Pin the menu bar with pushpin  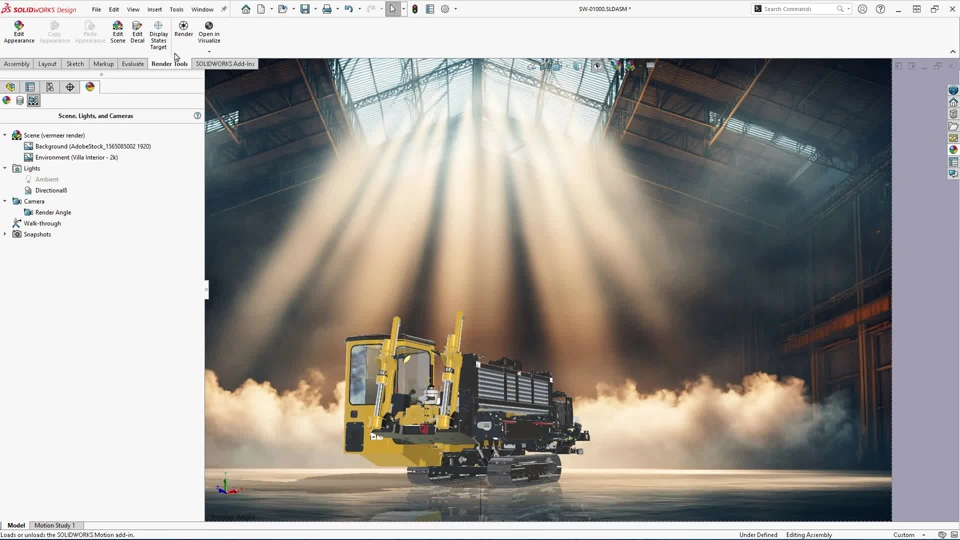(224, 9)
